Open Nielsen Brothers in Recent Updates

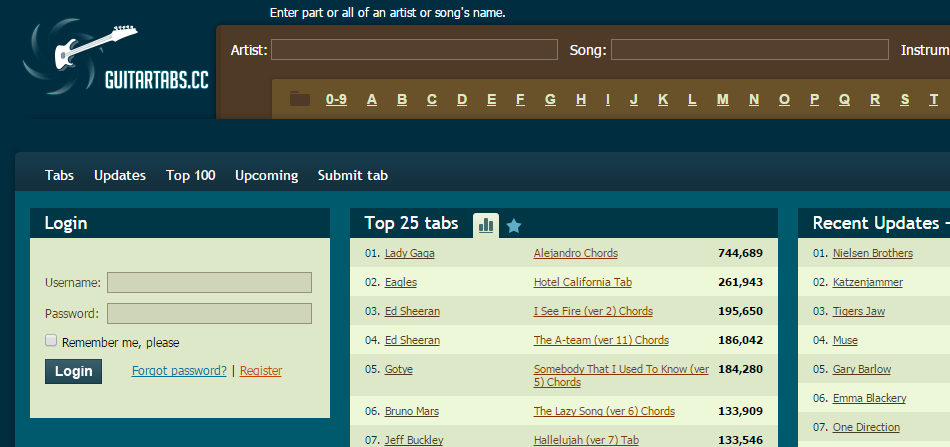872,253
